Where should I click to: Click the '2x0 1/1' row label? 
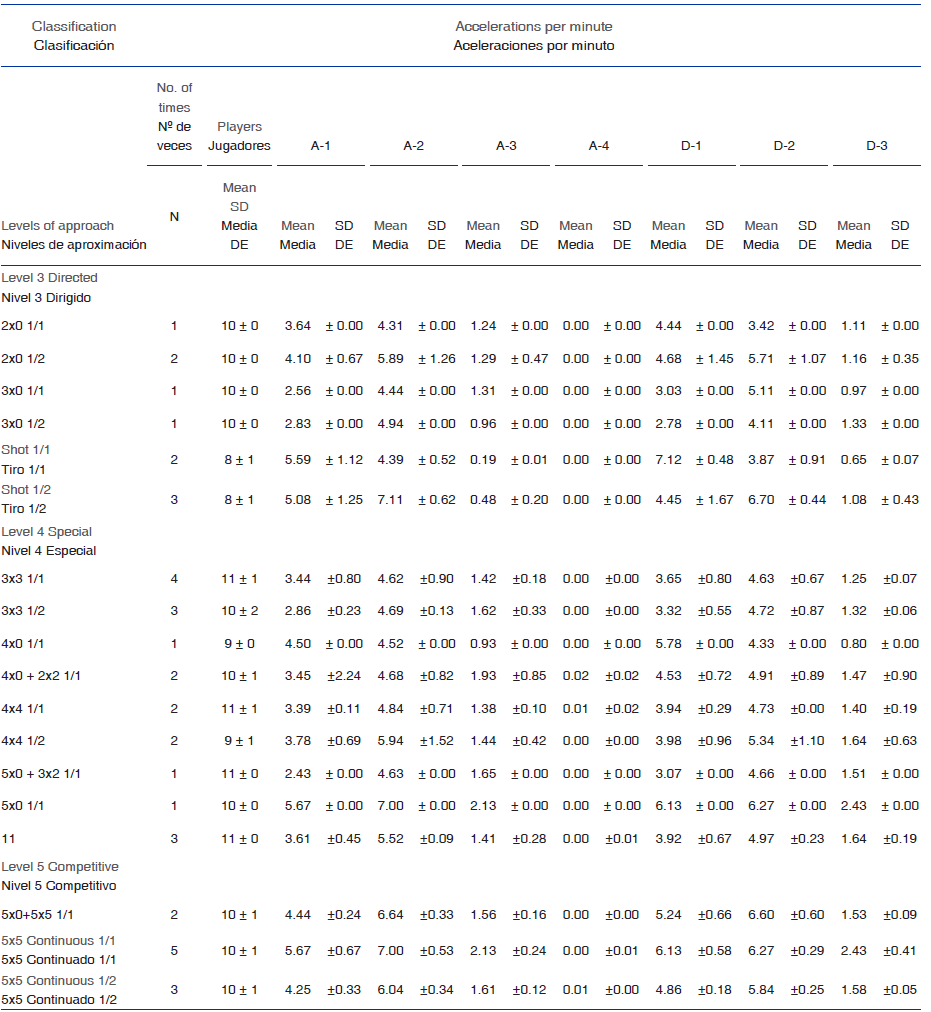tap(24, 326)
